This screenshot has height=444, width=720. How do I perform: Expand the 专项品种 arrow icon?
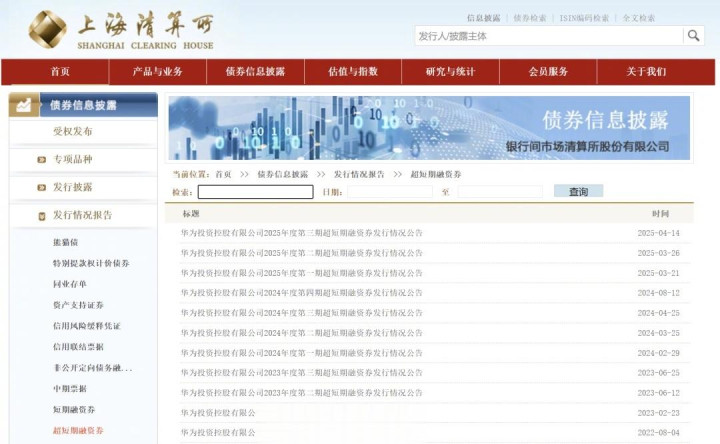pyautogui.click(x=41, y=160)
